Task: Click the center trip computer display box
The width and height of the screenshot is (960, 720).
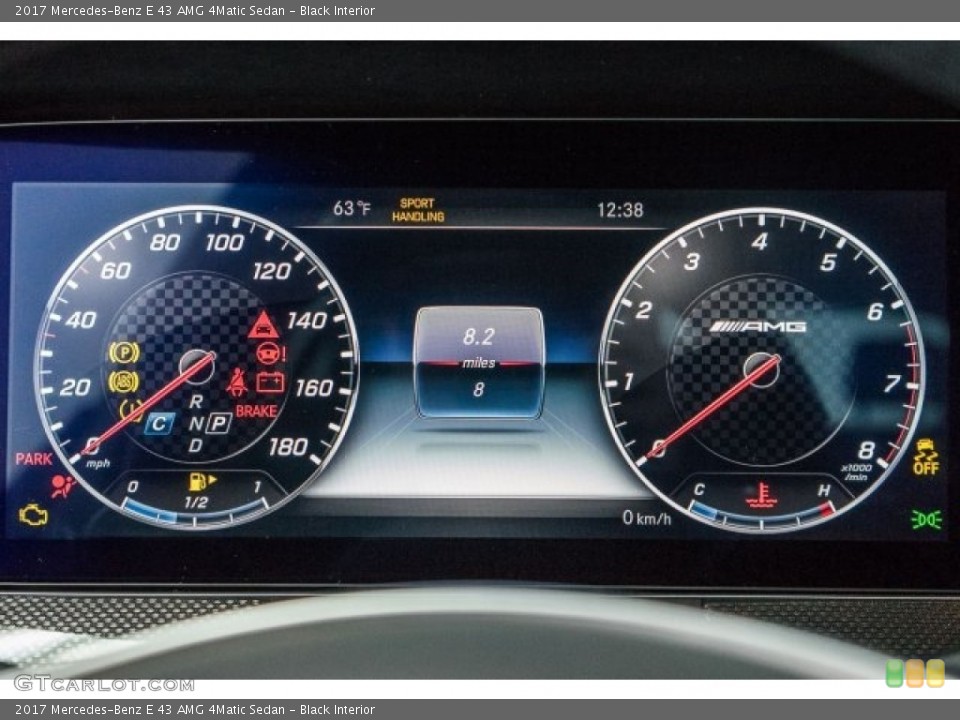Action: point(479,363)
